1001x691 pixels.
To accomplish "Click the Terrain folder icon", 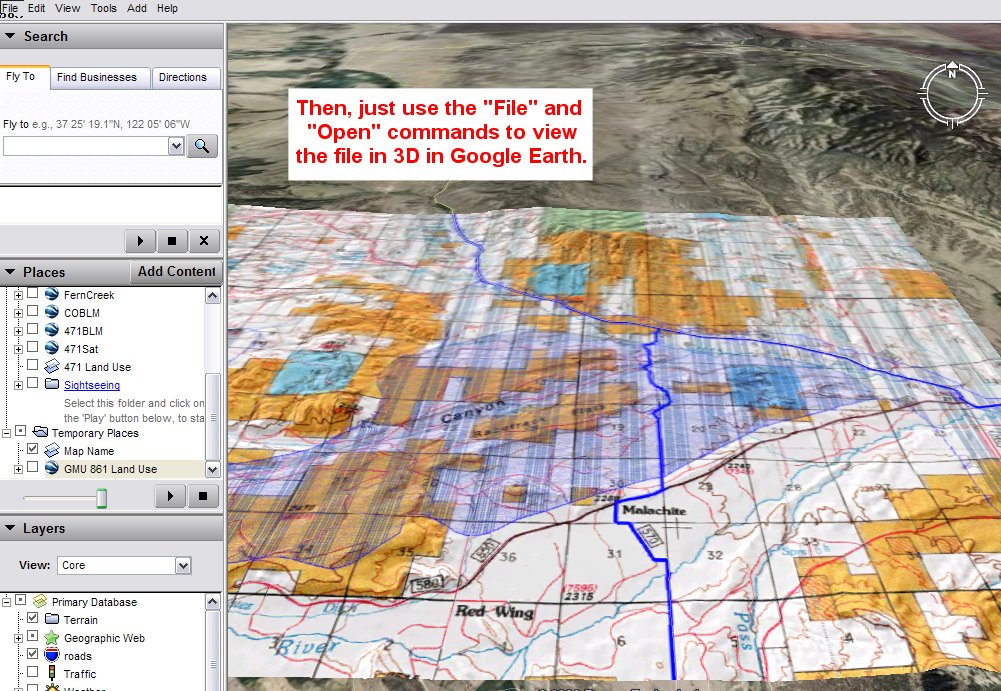I will pos(52,619).
